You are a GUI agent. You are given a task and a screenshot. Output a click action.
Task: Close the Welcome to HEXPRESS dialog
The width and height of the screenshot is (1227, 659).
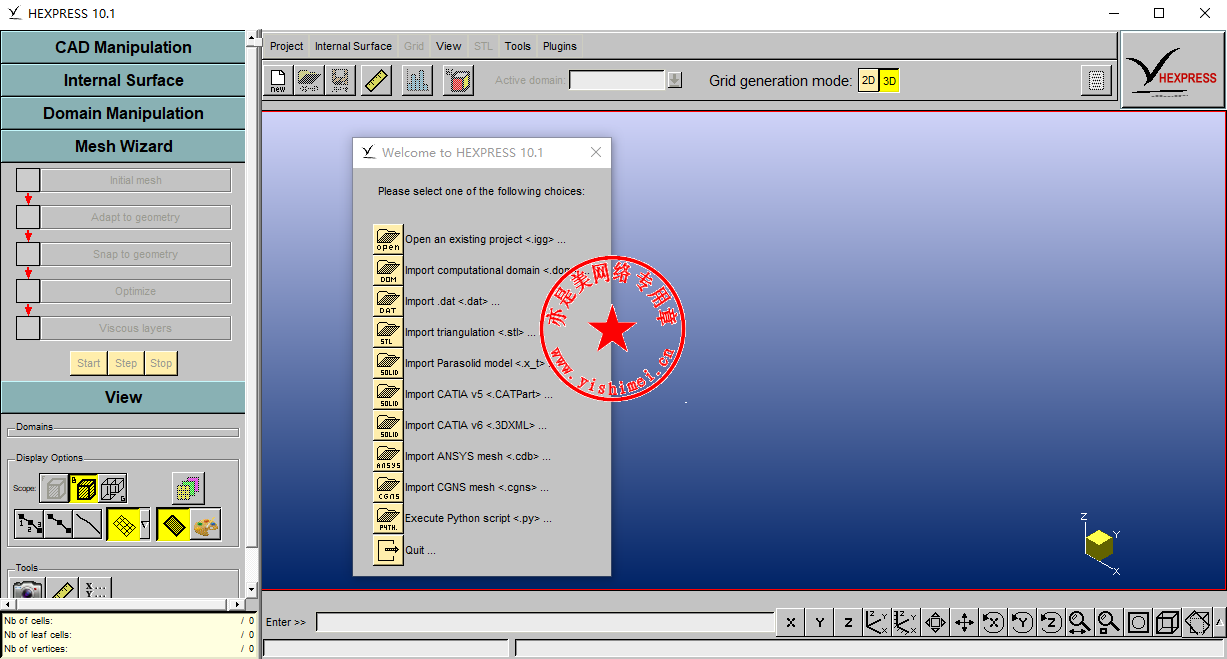point(596,152)
